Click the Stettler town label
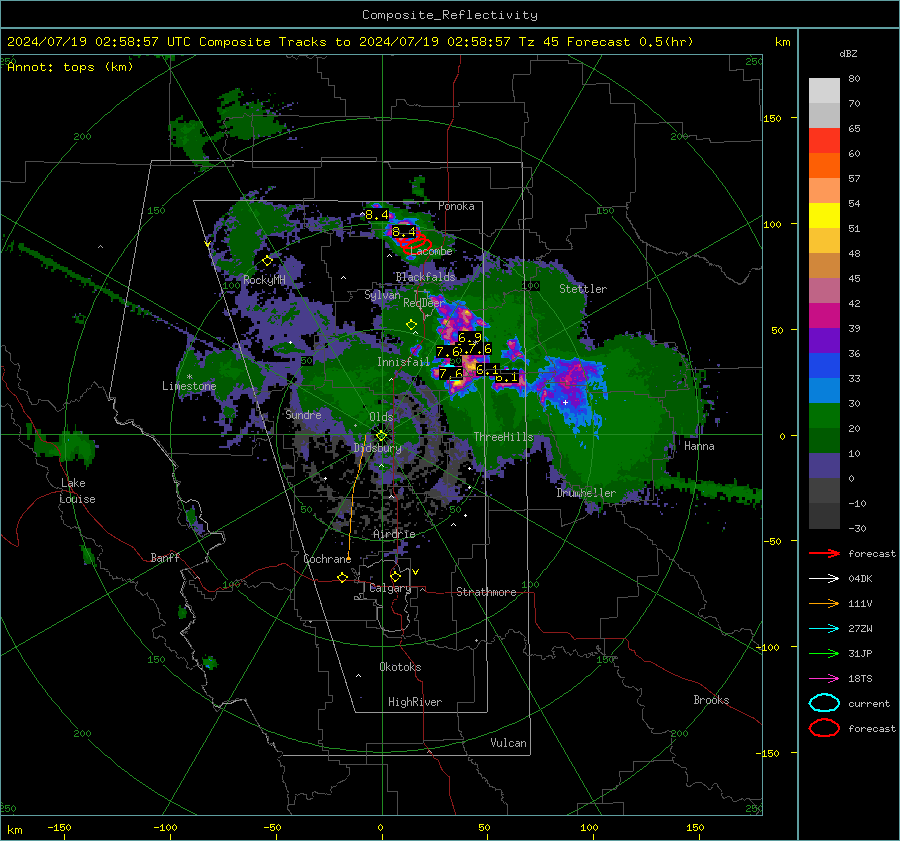 (583, 289)
